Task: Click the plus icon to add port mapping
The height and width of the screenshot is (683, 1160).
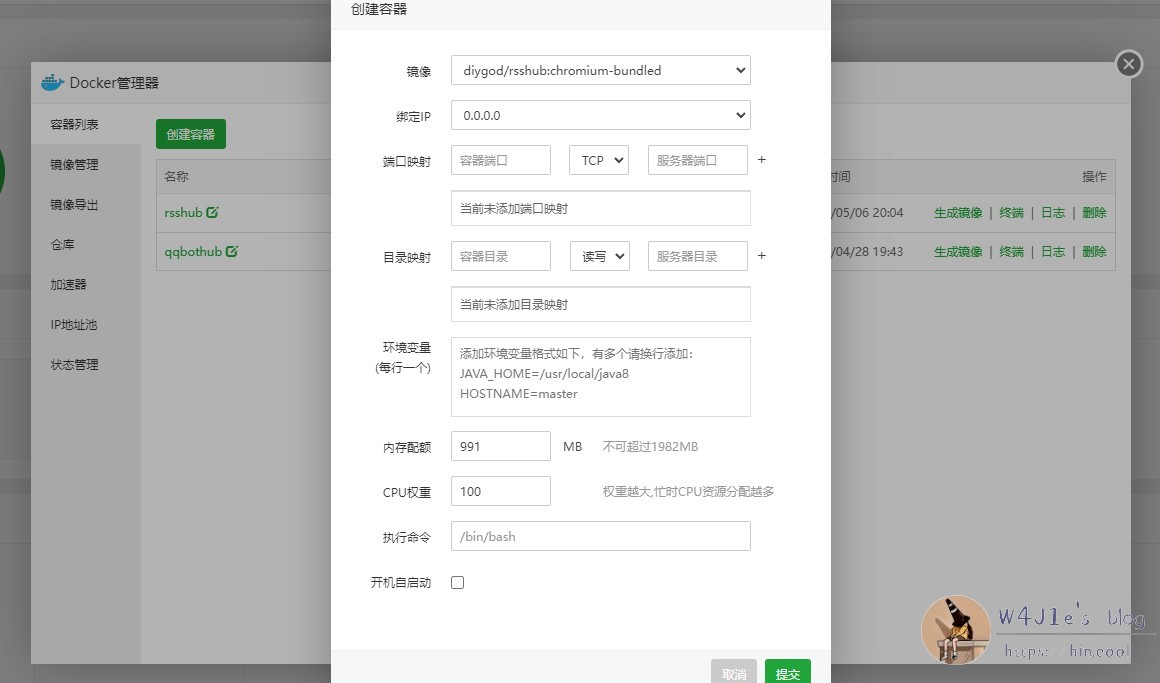Action: tap(761, 160)
